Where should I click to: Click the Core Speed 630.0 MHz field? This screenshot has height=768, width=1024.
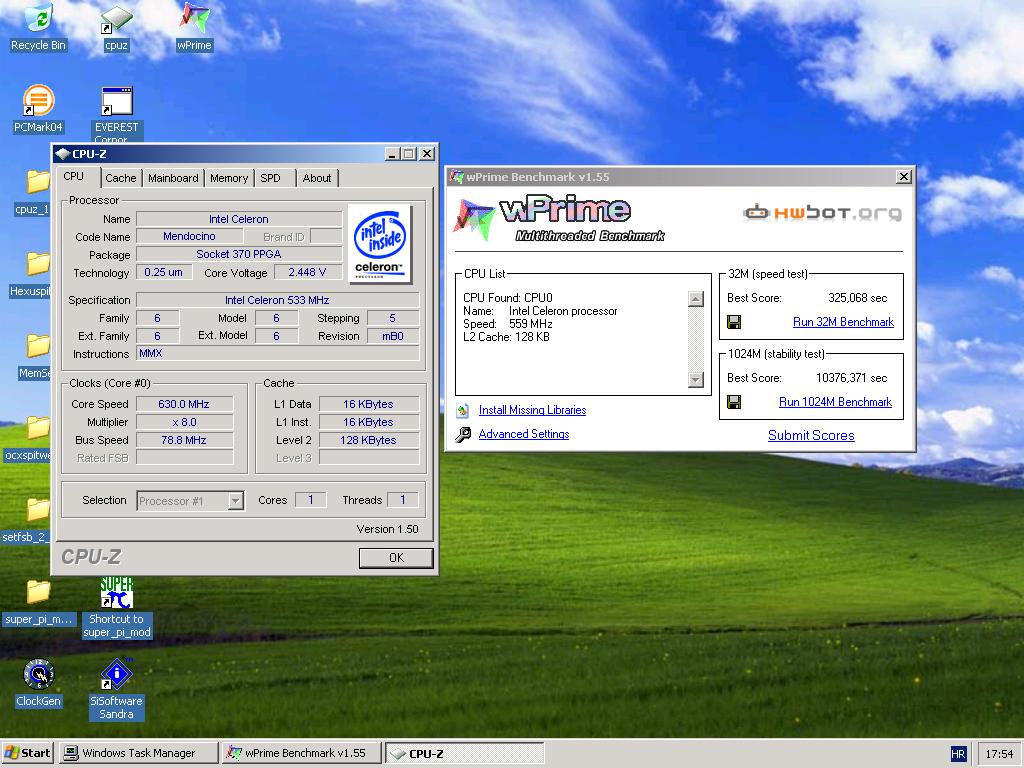pyautogui.click(x=184, y=404)
